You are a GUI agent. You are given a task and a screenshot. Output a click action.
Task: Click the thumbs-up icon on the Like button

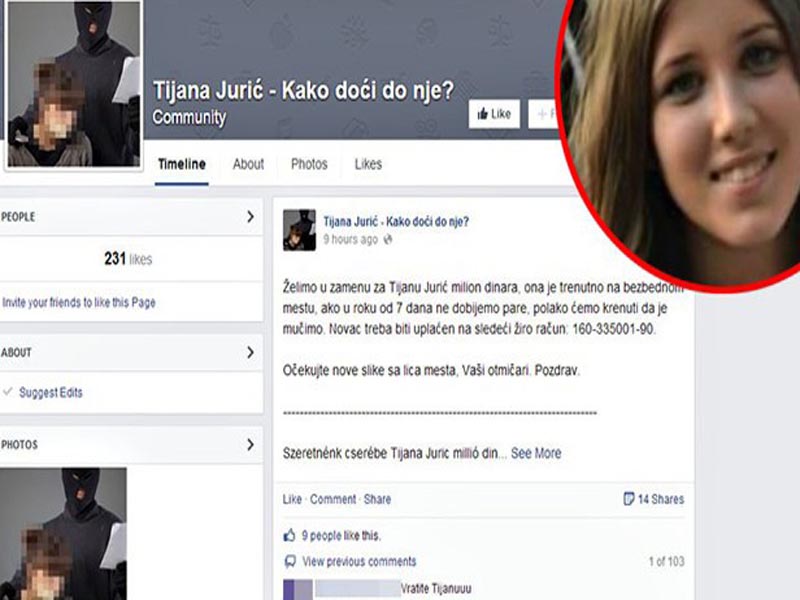(483, 112)
